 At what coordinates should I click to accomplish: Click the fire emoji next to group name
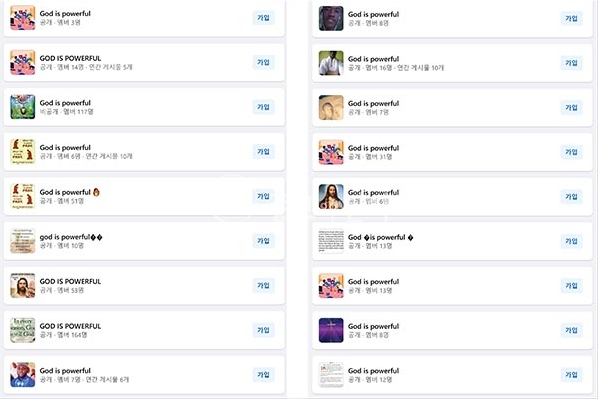point(96,192)
